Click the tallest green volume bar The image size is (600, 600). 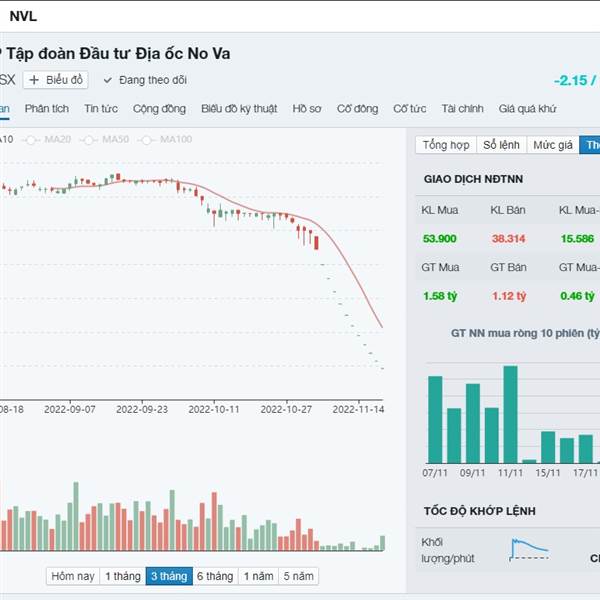(76, 516)
